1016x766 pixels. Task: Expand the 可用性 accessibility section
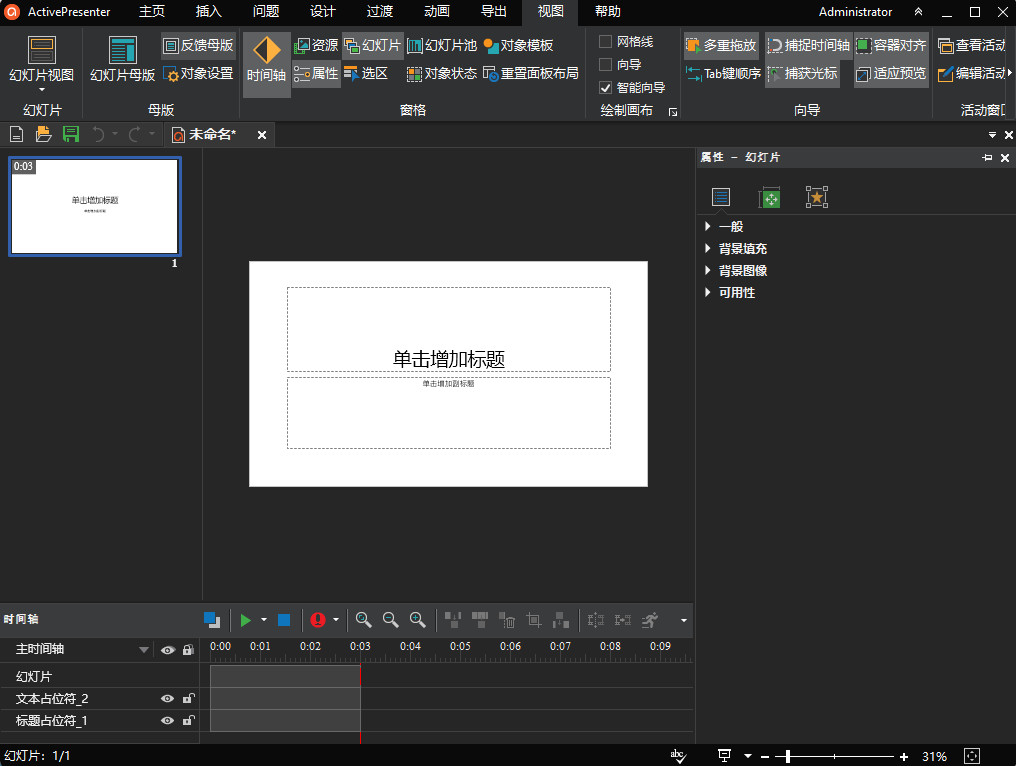708,292
